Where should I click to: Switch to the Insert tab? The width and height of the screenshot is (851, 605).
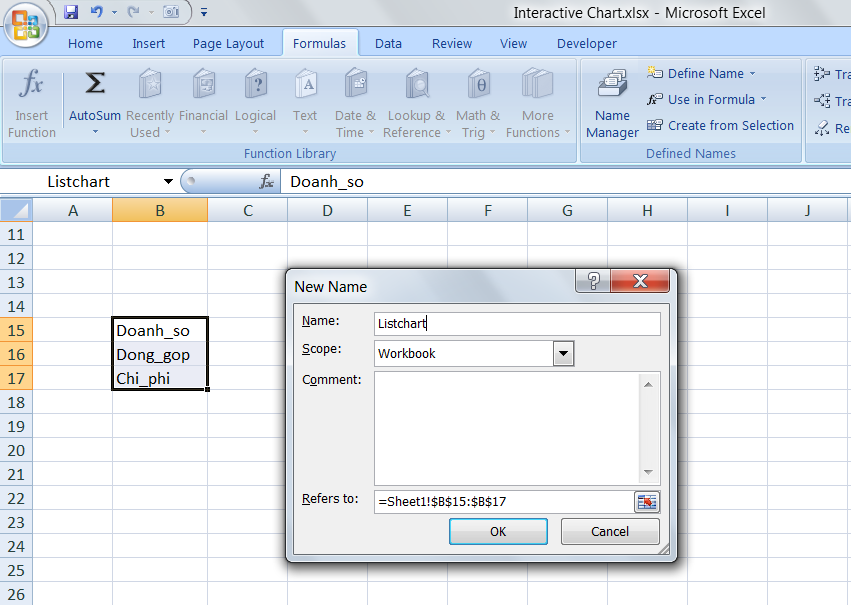[149, 43]
